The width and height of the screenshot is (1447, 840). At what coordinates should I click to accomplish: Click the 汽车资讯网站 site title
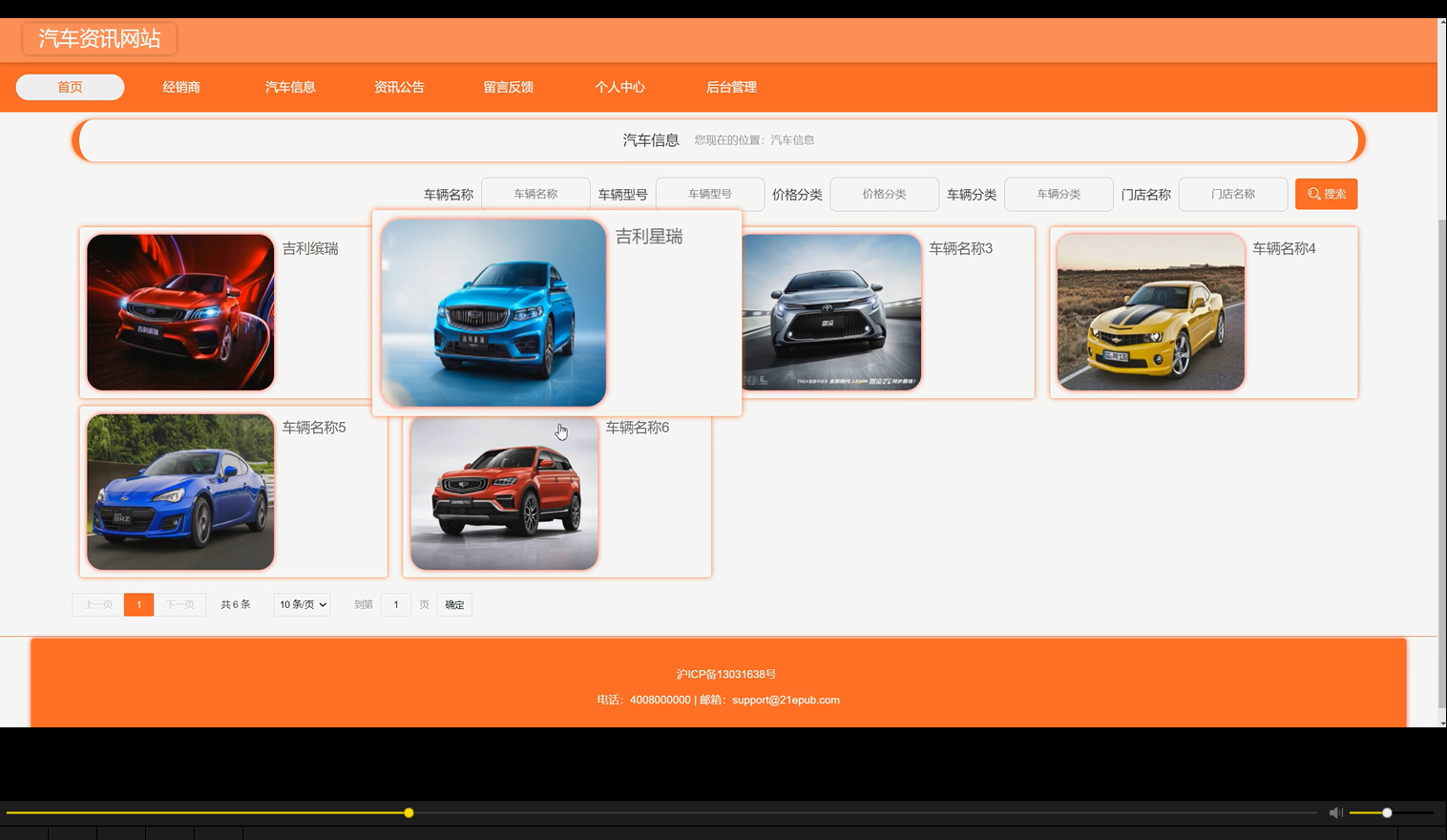[99, 38]
